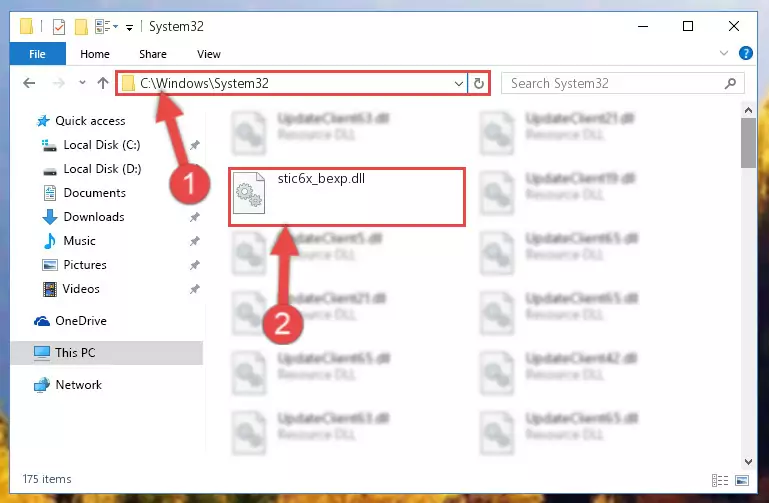
Task: Click the scrollbar up arrow
Action: click(x=748, y=110)
